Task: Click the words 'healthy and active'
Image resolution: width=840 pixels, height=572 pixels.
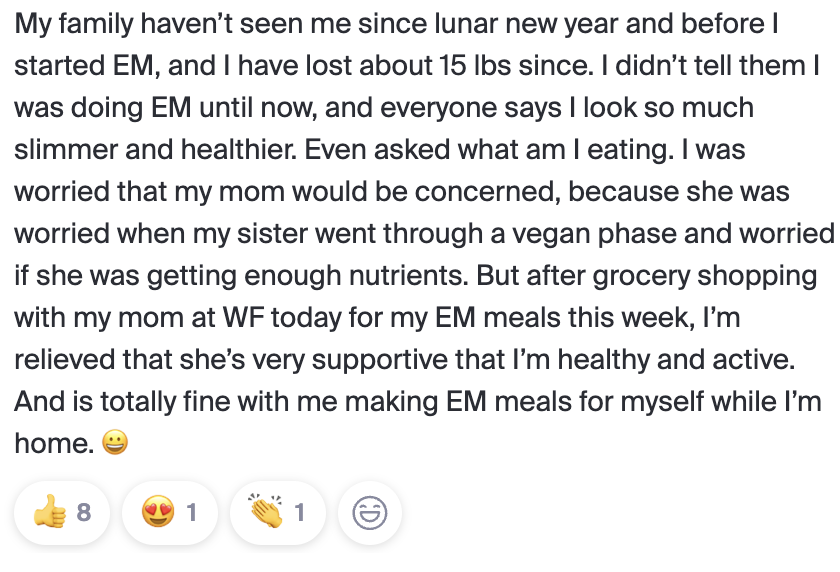Action: tap(676, 360)
